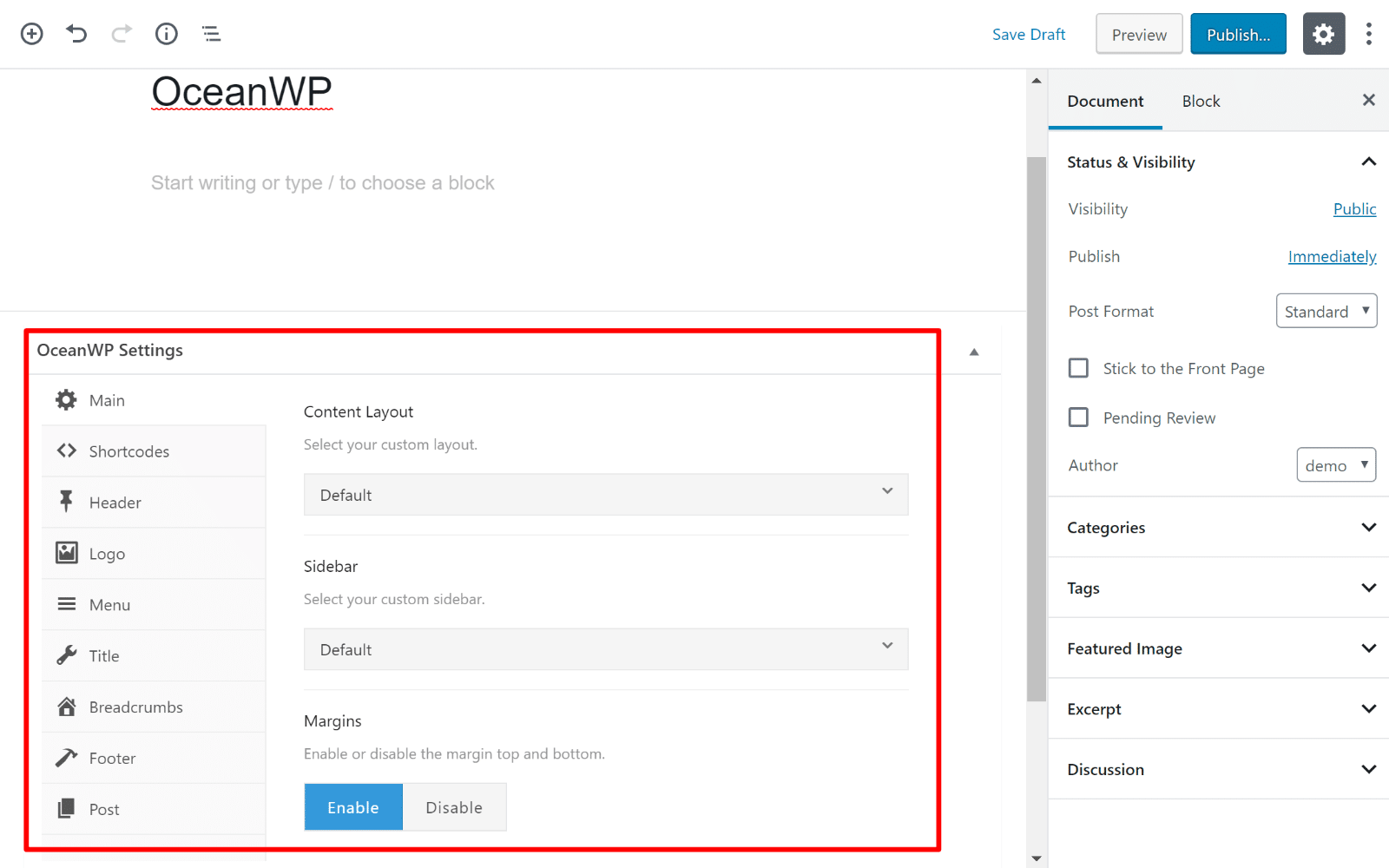Screen dimensions: 1389x868
Task: Open the Post Format dropdown
Action: [1326, 312]
